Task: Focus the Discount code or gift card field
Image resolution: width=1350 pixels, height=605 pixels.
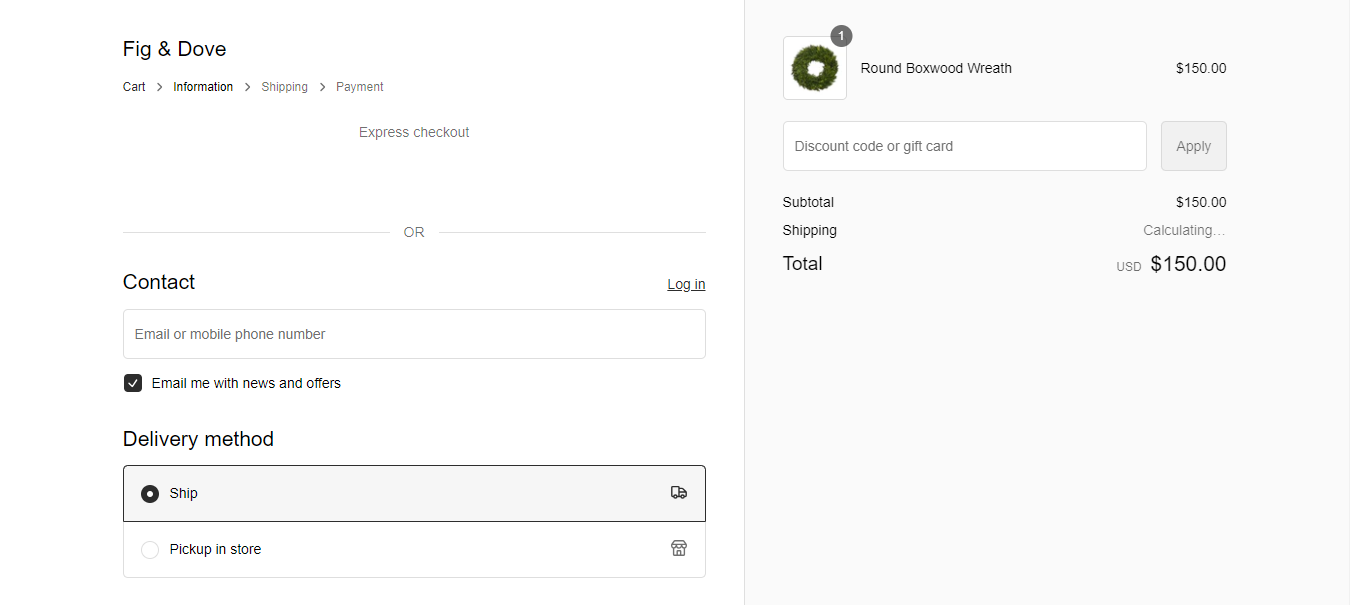Action: click(x=965, y=146)
